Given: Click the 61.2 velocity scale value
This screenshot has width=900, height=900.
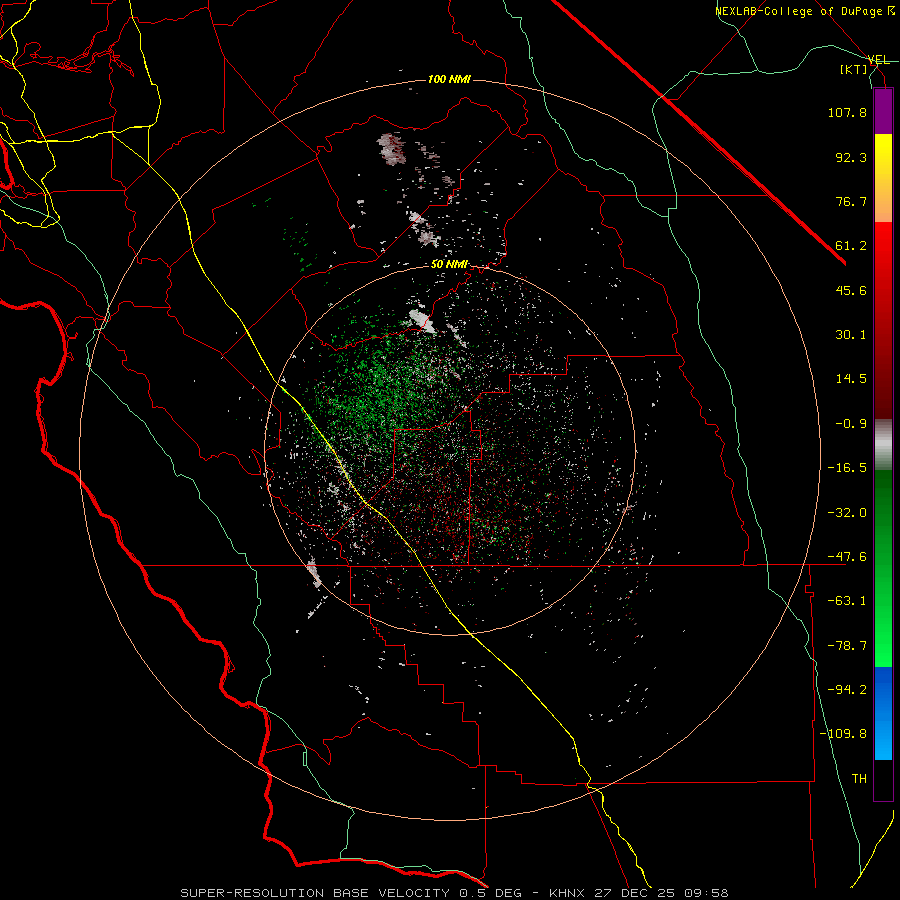Looking at the screenshot, I should 851,246.
